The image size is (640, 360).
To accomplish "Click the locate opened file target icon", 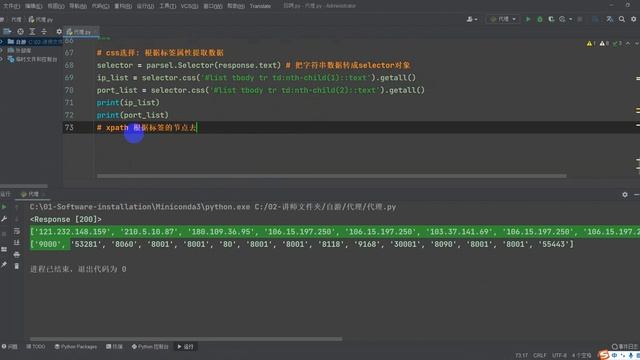I will click(20, 31).
